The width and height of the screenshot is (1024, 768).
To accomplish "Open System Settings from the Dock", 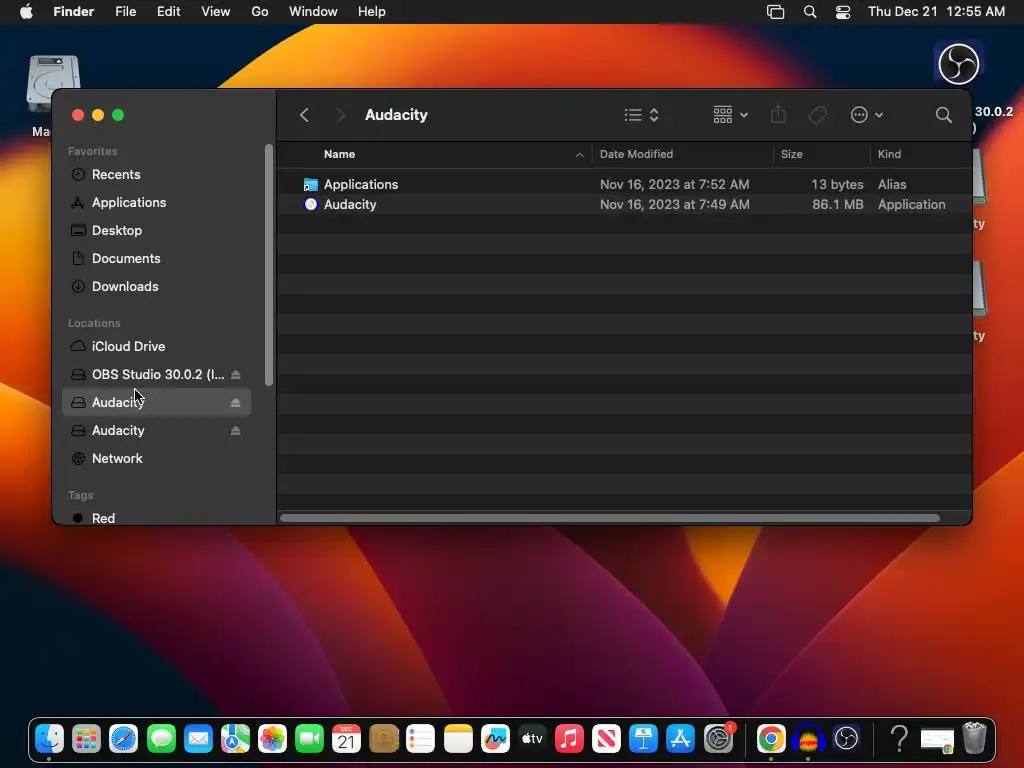I will pyautogui.click(x=718, y=739).
